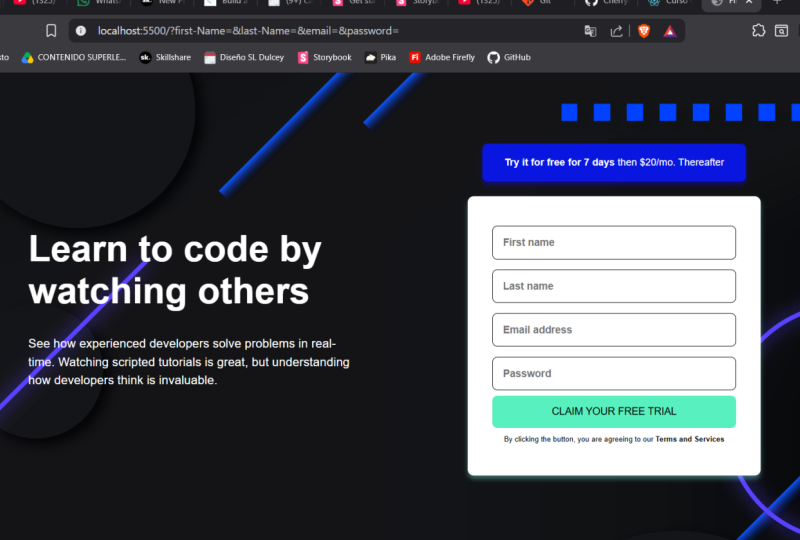
Task: Click the share page icon
Action: [x=616, y=31]
